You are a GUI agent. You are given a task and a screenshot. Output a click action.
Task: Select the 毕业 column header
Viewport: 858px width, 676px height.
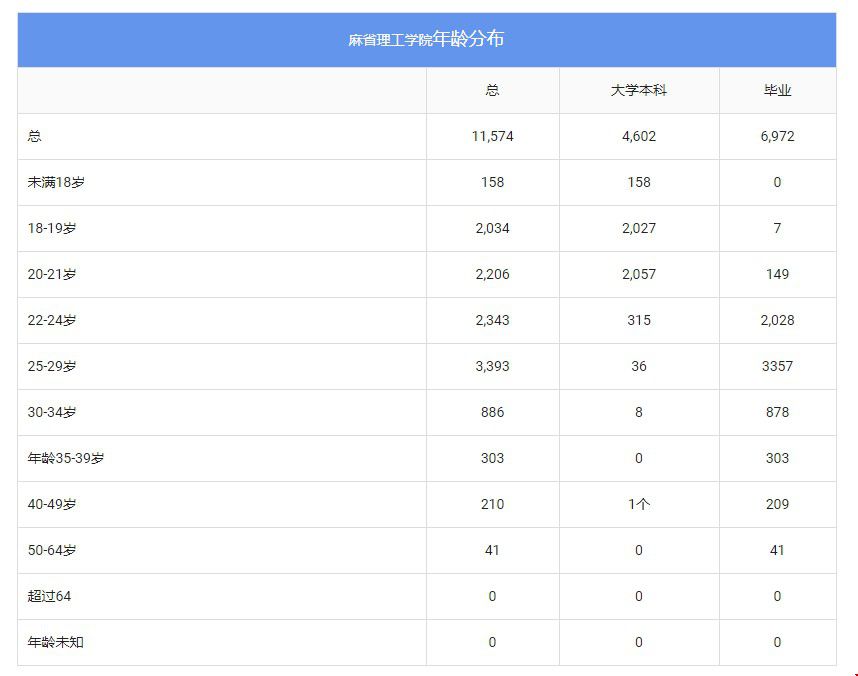click(778, 90)
